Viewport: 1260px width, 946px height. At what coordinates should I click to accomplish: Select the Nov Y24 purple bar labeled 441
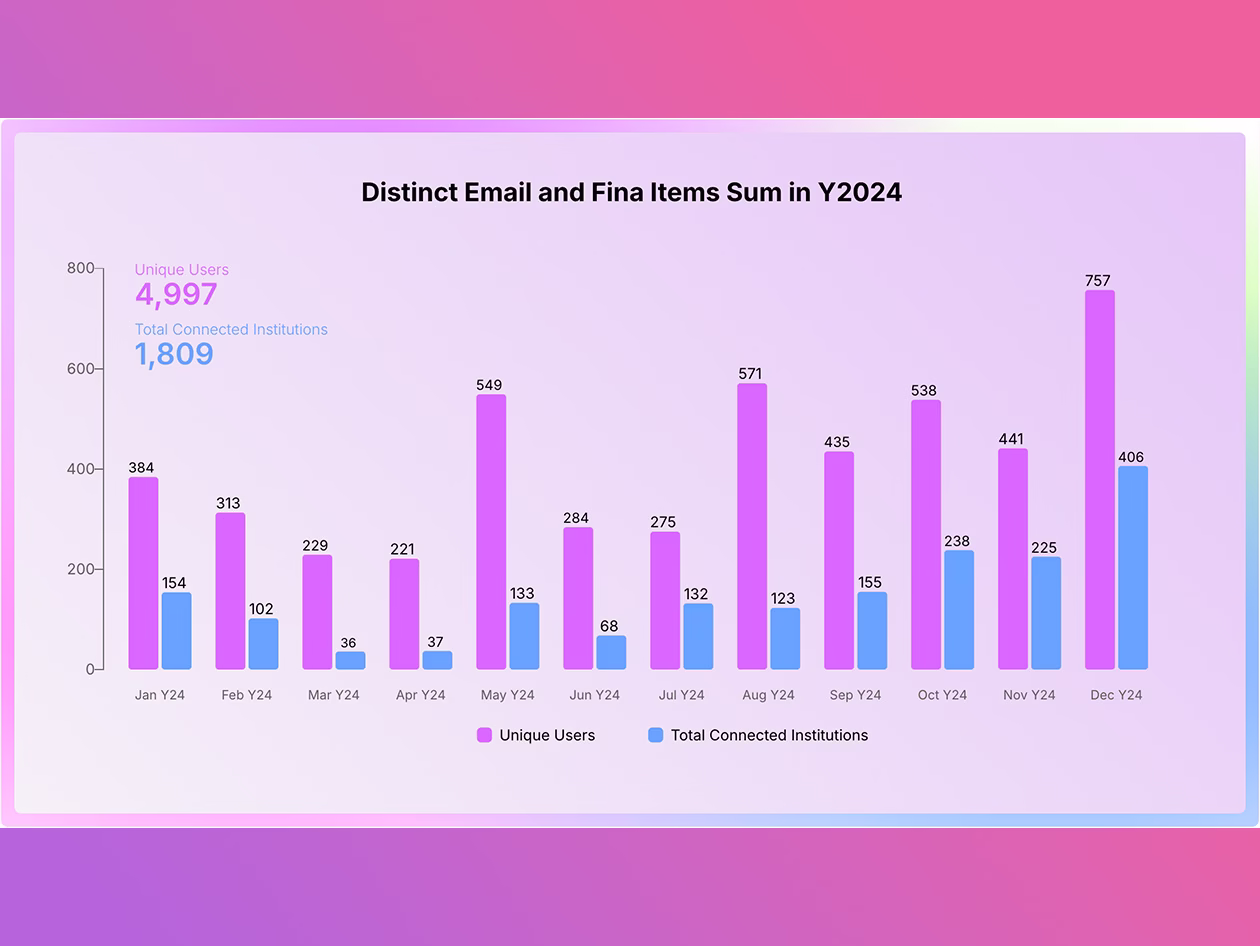pyautogui.click(x=1013, y=559)
